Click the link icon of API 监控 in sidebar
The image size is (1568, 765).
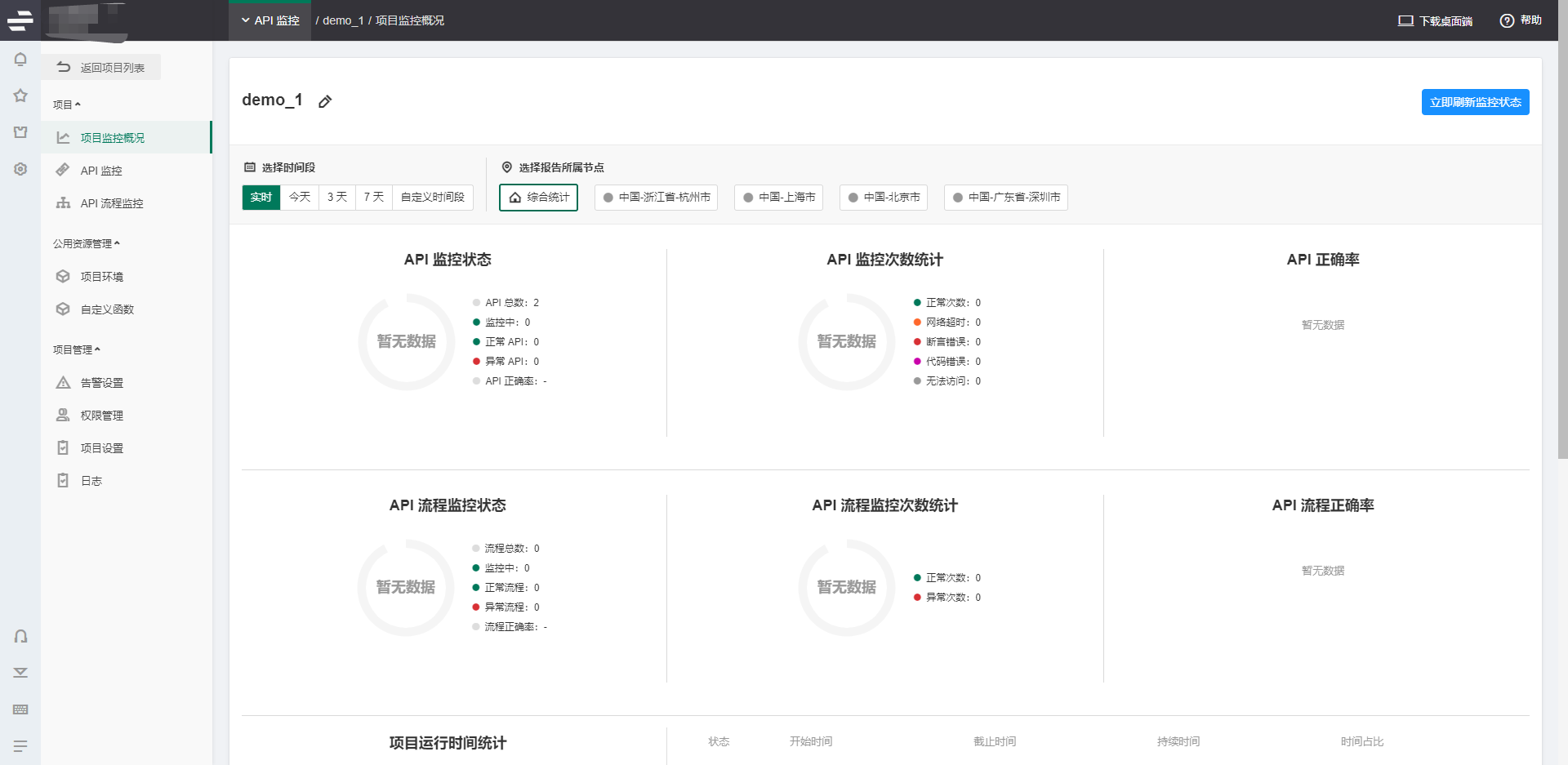63,170
